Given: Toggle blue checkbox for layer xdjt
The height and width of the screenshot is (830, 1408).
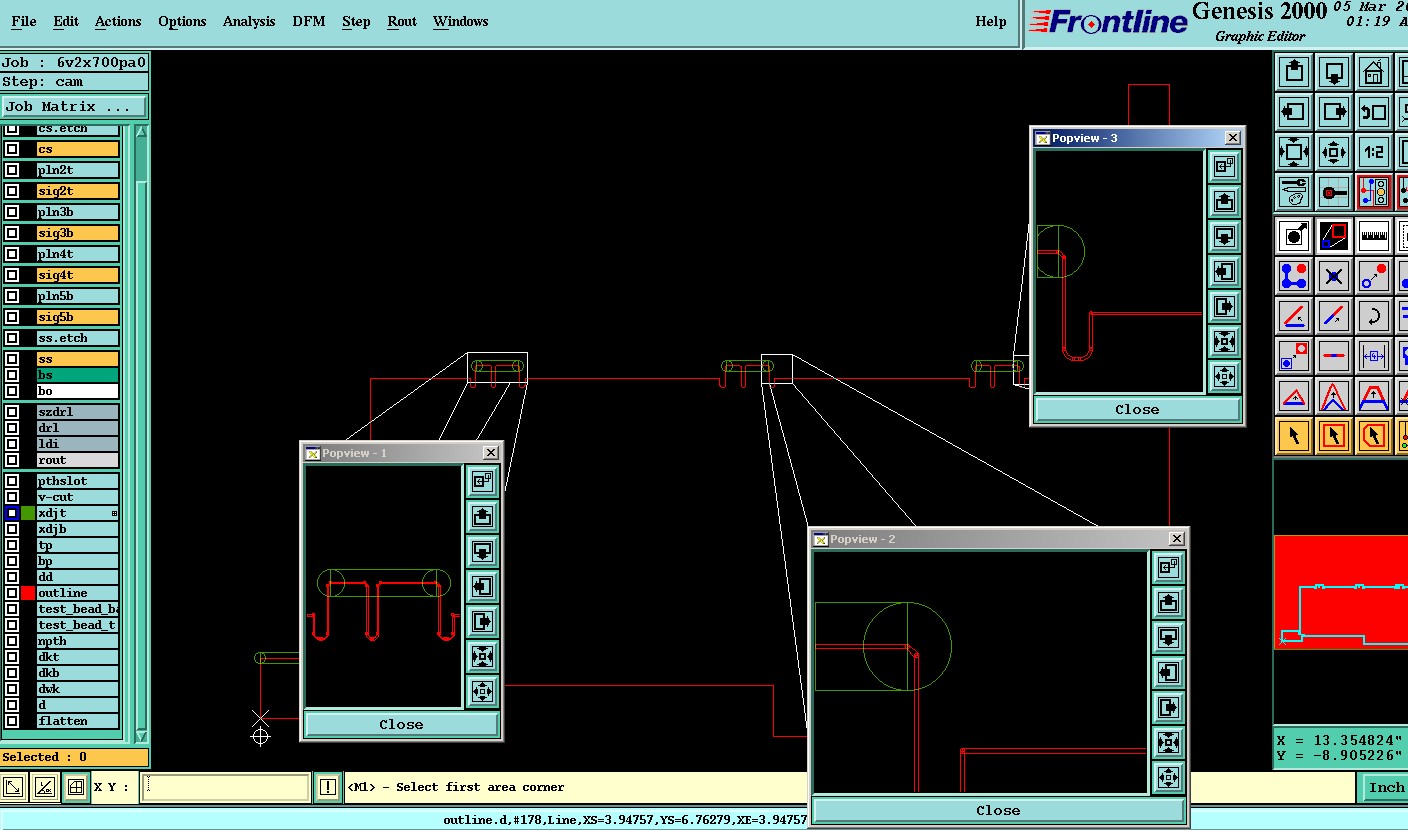Looking at the screenshot, I should (12, 513).
